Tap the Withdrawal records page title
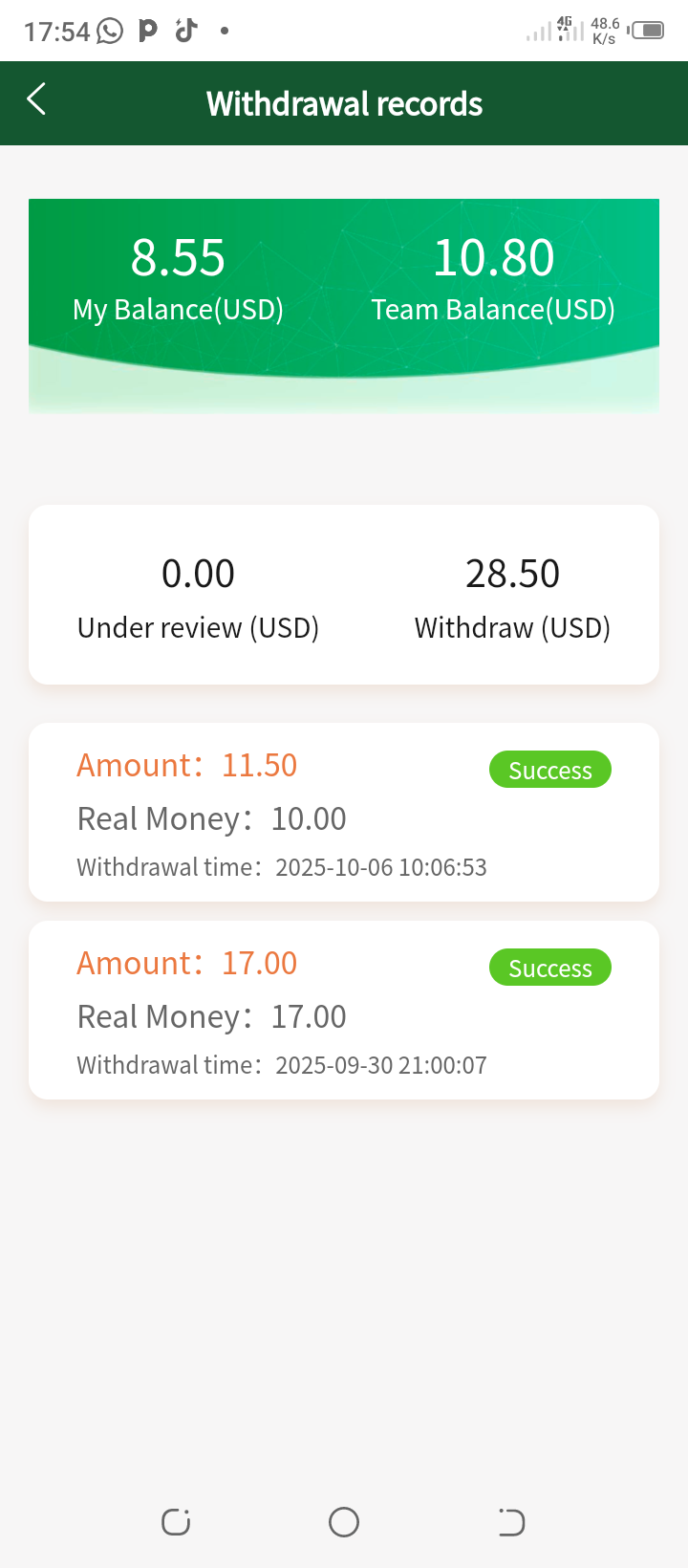Screen dimensions: 688x1568 pos(344,103)
